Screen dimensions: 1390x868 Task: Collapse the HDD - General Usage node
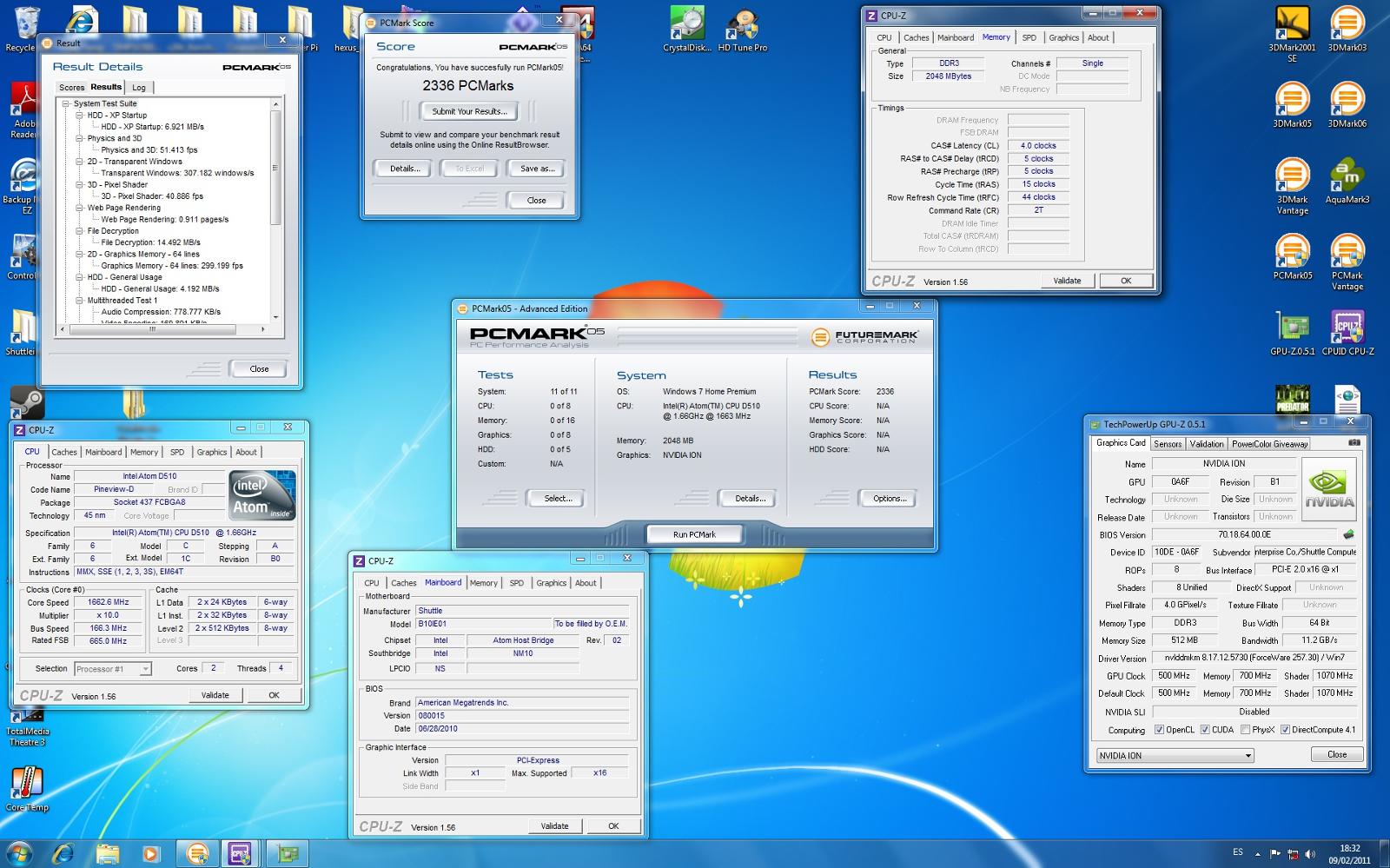click(80, 277)
